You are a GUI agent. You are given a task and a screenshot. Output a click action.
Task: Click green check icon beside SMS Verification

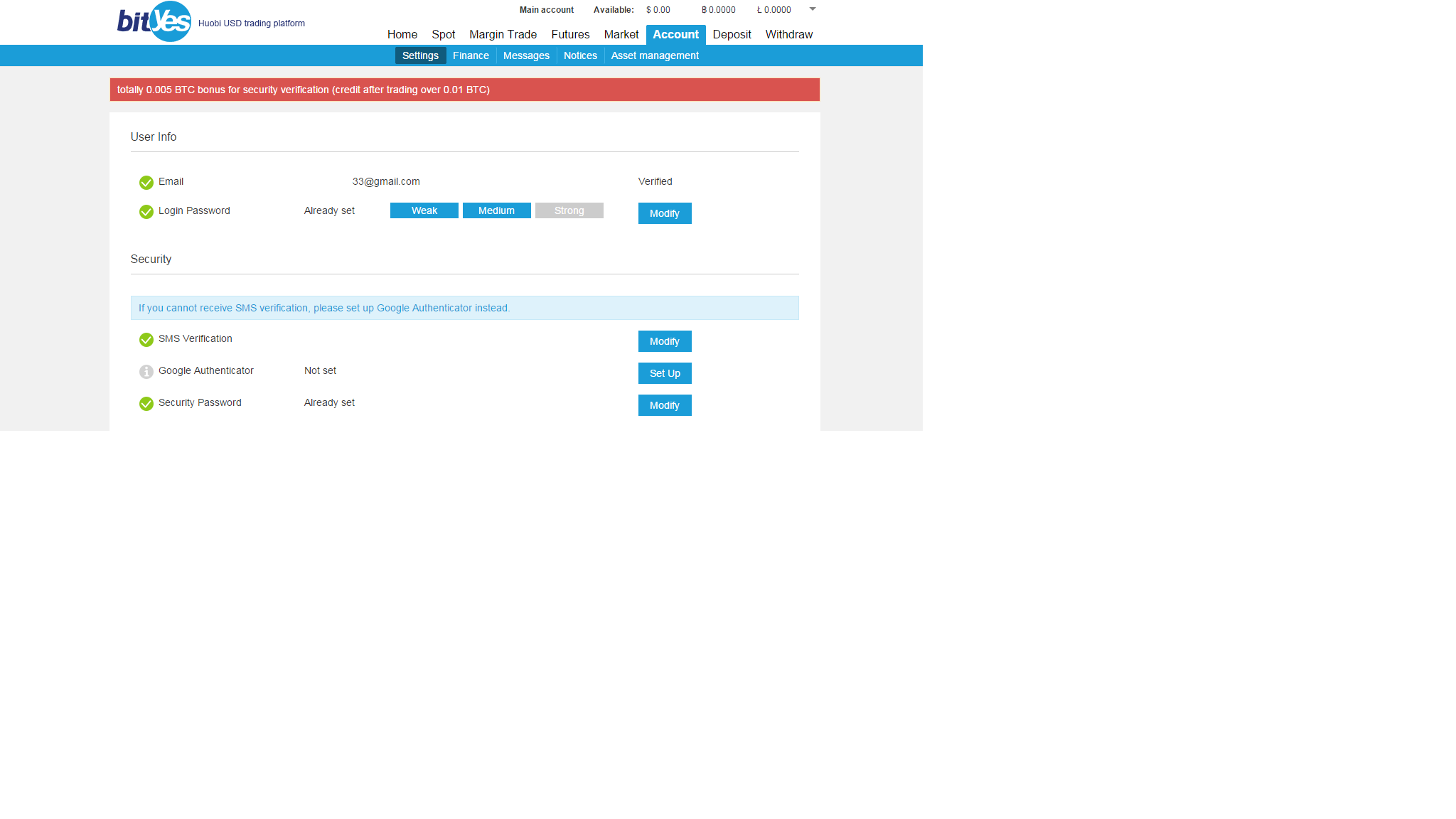coord(146,340)
